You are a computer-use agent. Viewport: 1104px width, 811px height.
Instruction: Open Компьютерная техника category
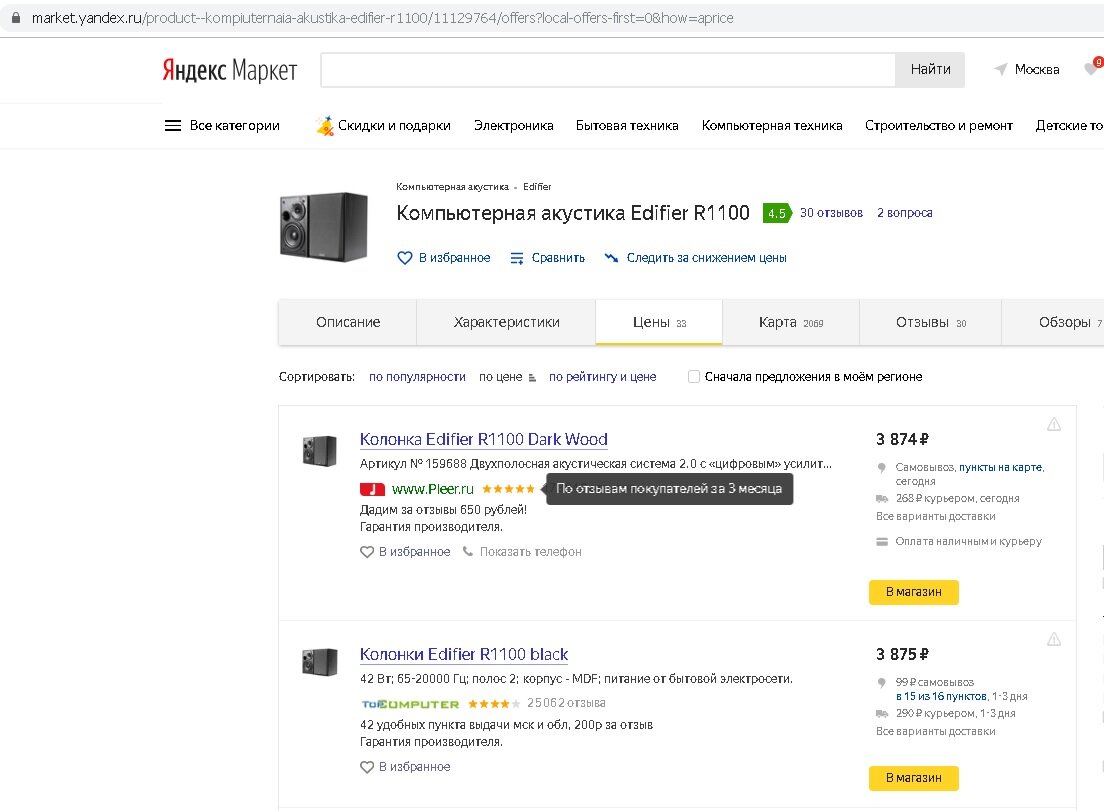pos(772,125)
